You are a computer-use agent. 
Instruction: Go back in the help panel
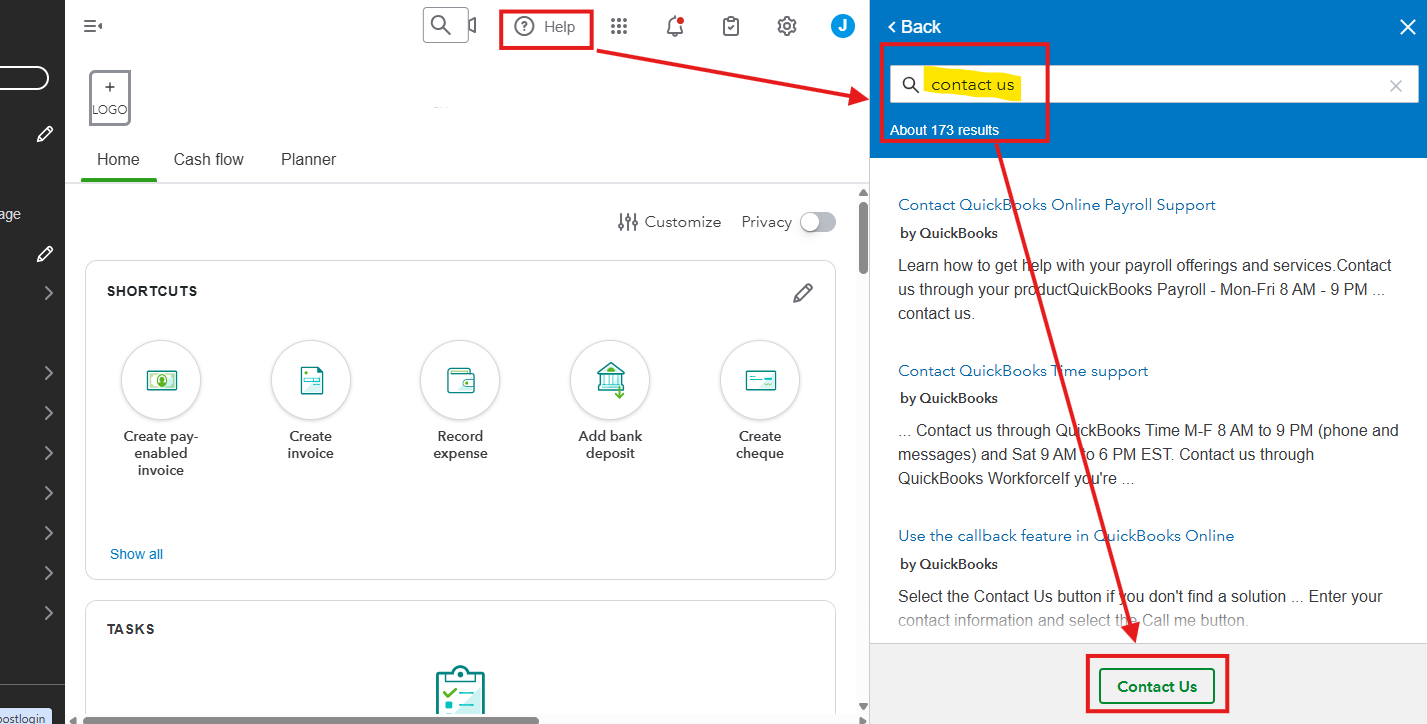click(914, 27)
